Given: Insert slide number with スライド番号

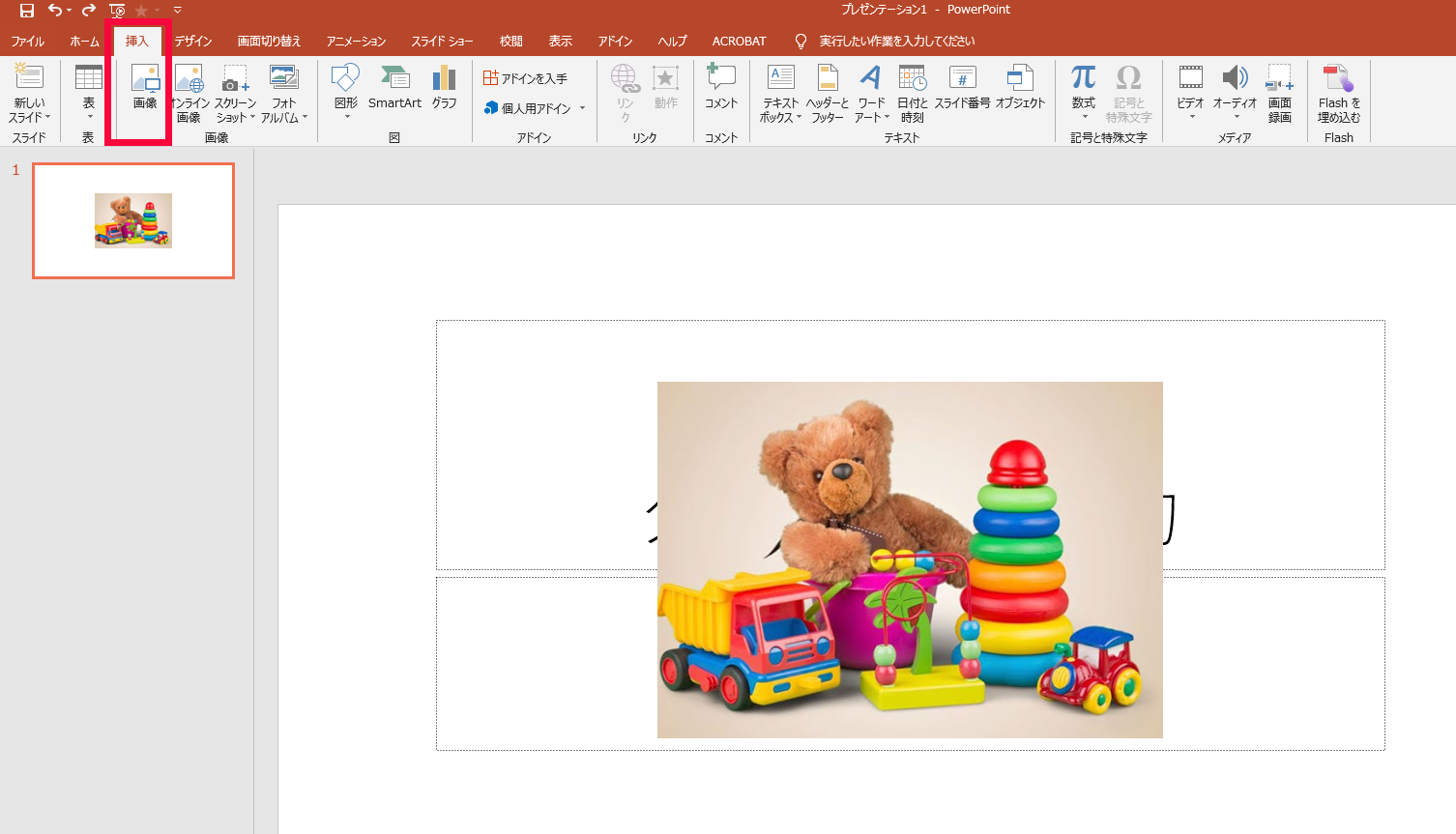Looking at the screenshot, I should [x=962, y=87].
